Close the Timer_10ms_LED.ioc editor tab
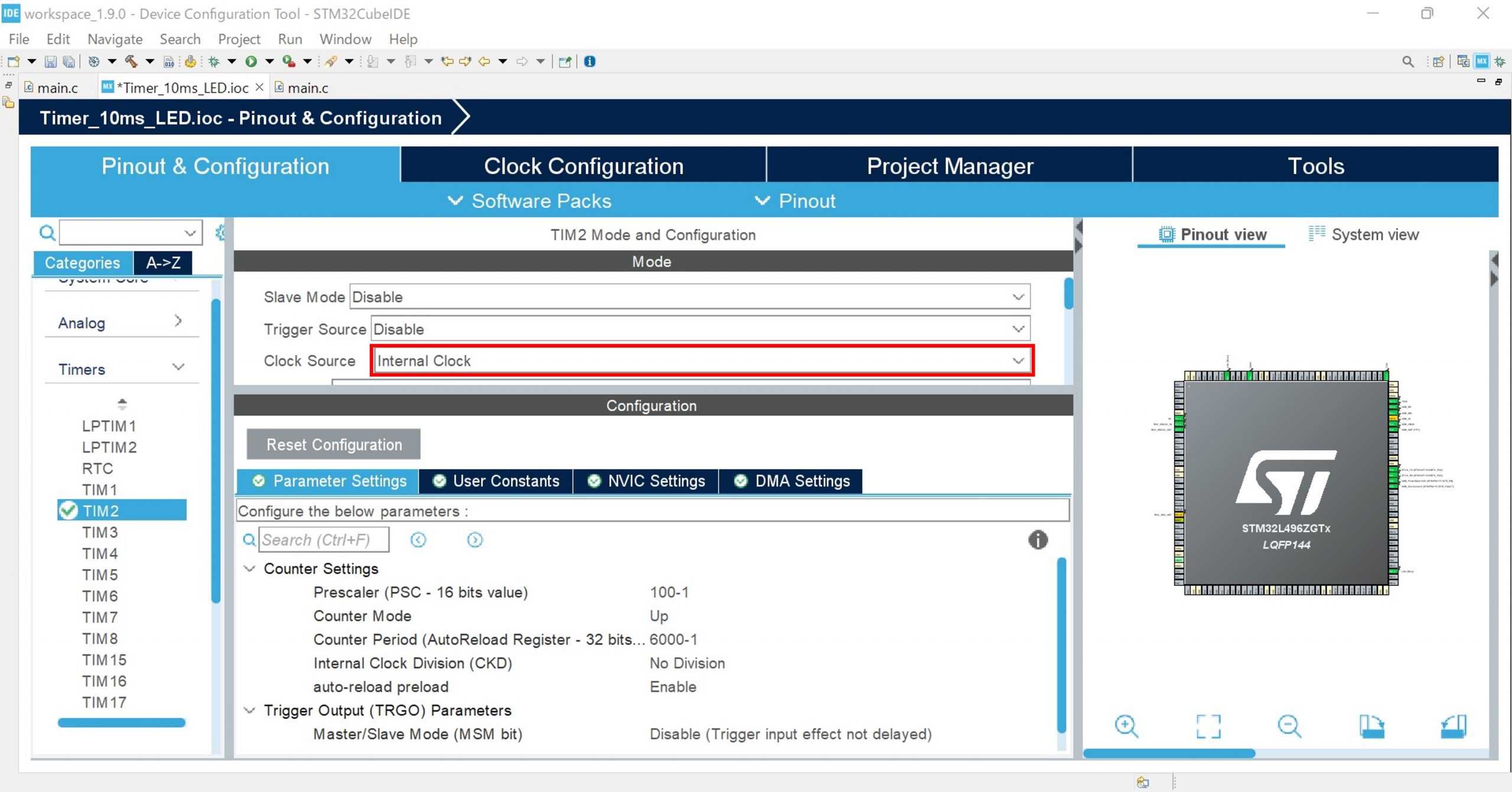Image resolution: width=1512 pixels, height=792 pixels. click(x=259, y=87)
